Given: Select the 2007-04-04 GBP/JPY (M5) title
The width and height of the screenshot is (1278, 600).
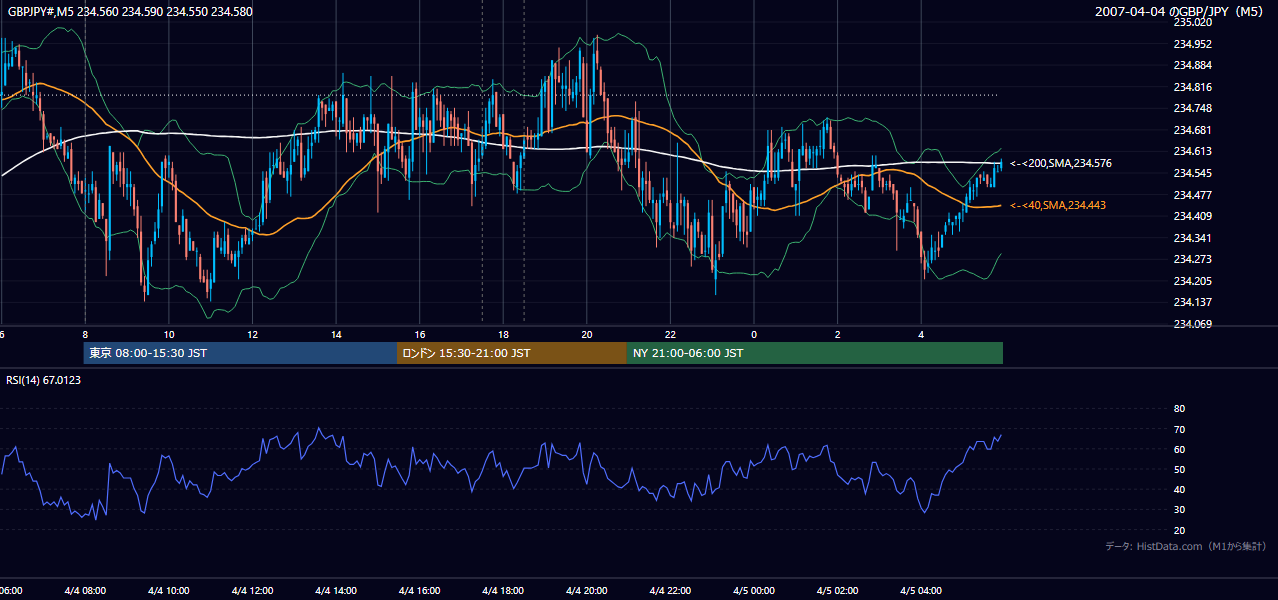Looking at the screenshot, I should coord(1181,11).
